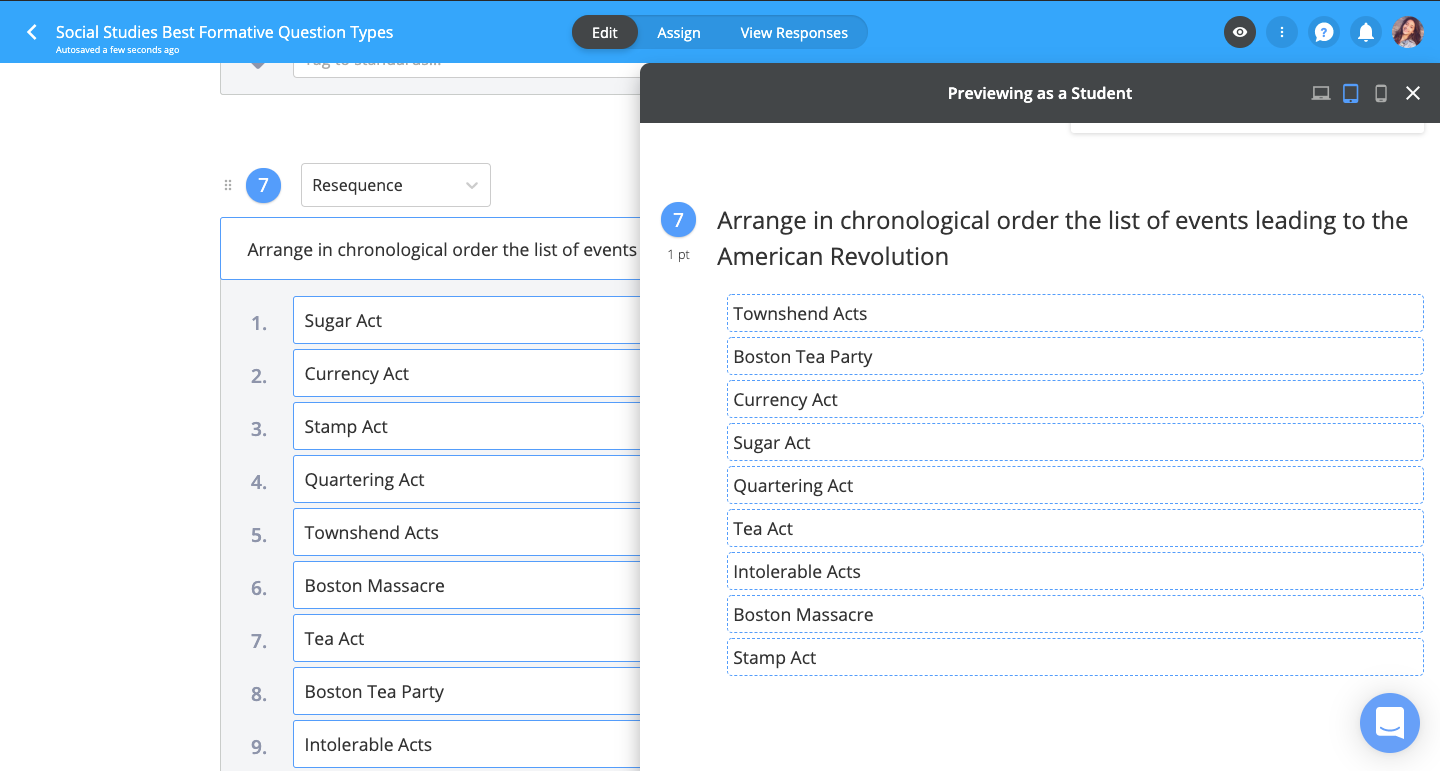This screenshot has width=1440, height=771.
Task: Open the notifications bell
Action: (1365, 32)
